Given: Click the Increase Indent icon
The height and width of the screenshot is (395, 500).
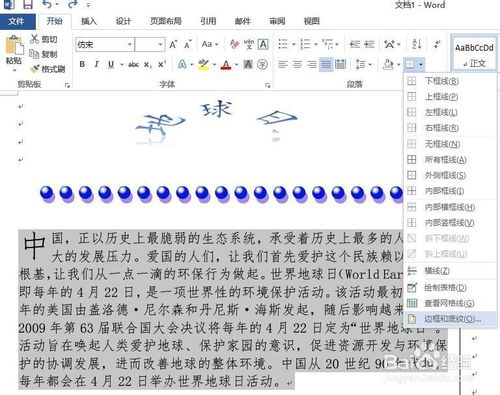Looking at the screenshot, I should (x=369, y=44).
